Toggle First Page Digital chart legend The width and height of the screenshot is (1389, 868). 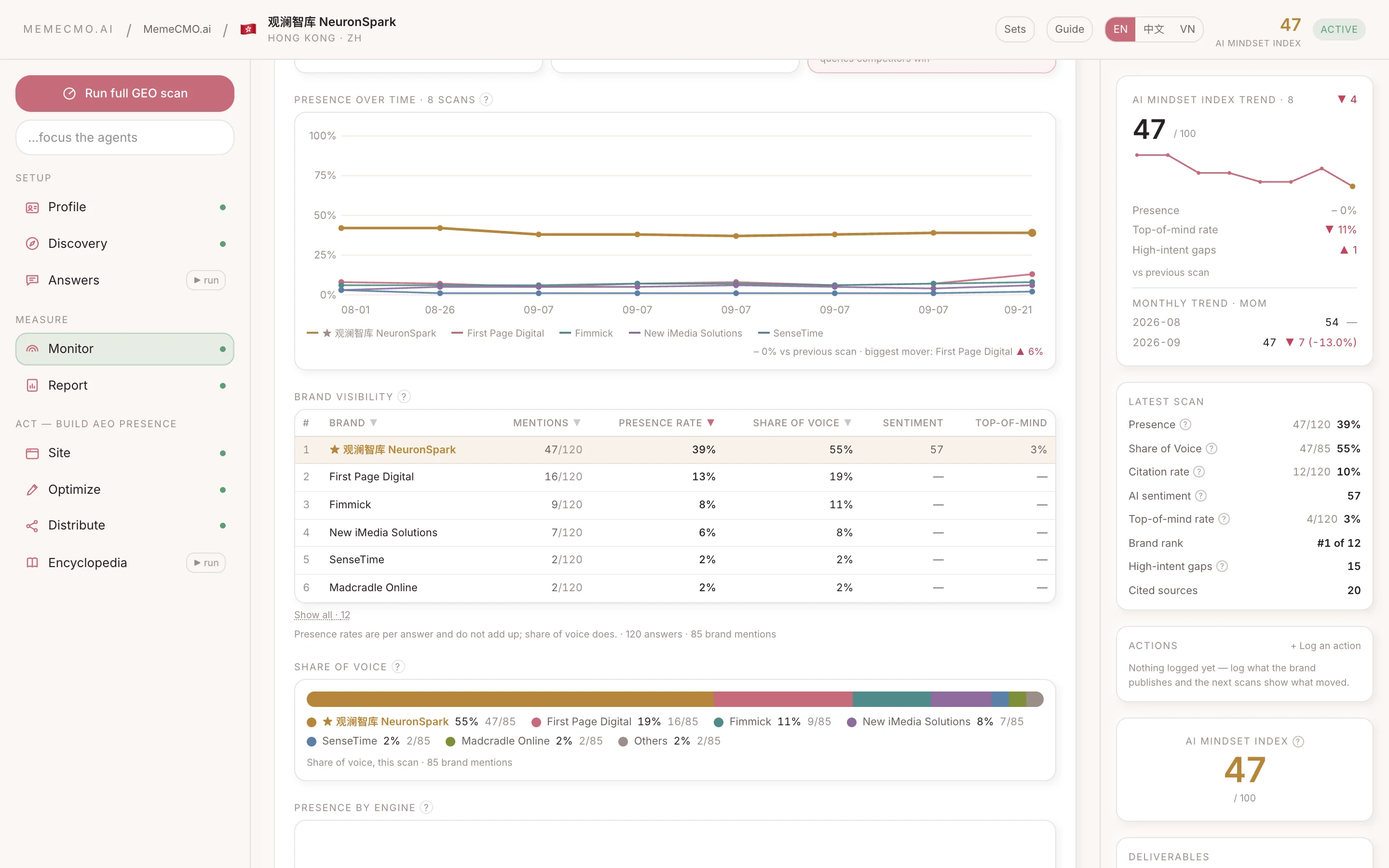point(498,333)
